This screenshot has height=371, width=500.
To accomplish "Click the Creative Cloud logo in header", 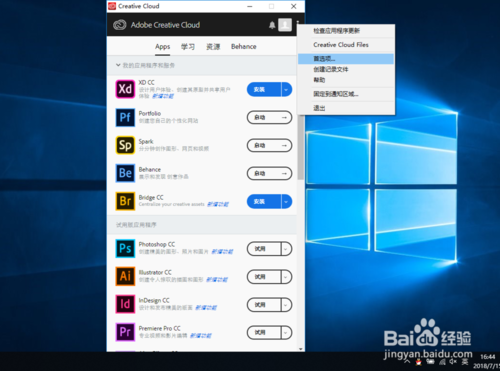I will 119,25.
